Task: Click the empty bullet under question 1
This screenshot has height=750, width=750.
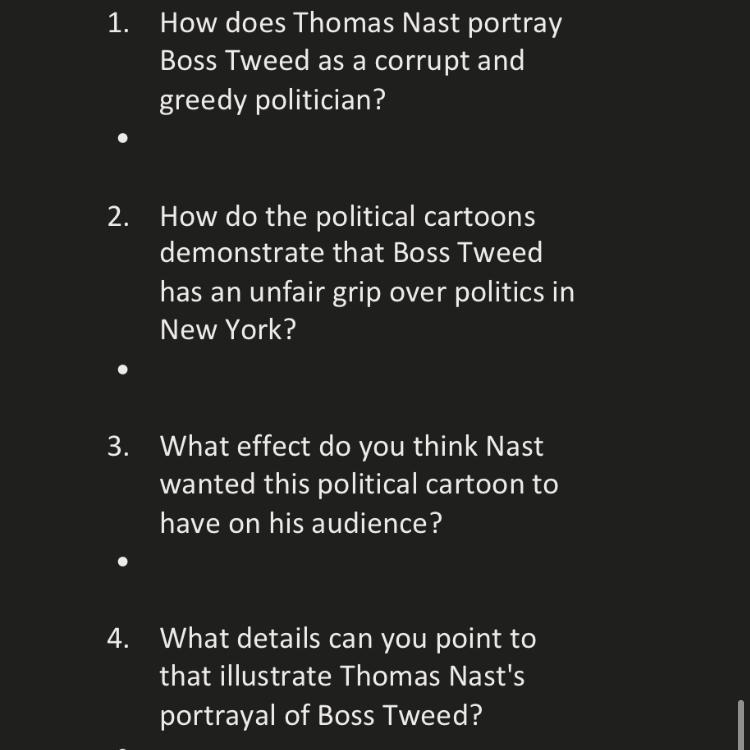Action: tap(123, 139)
